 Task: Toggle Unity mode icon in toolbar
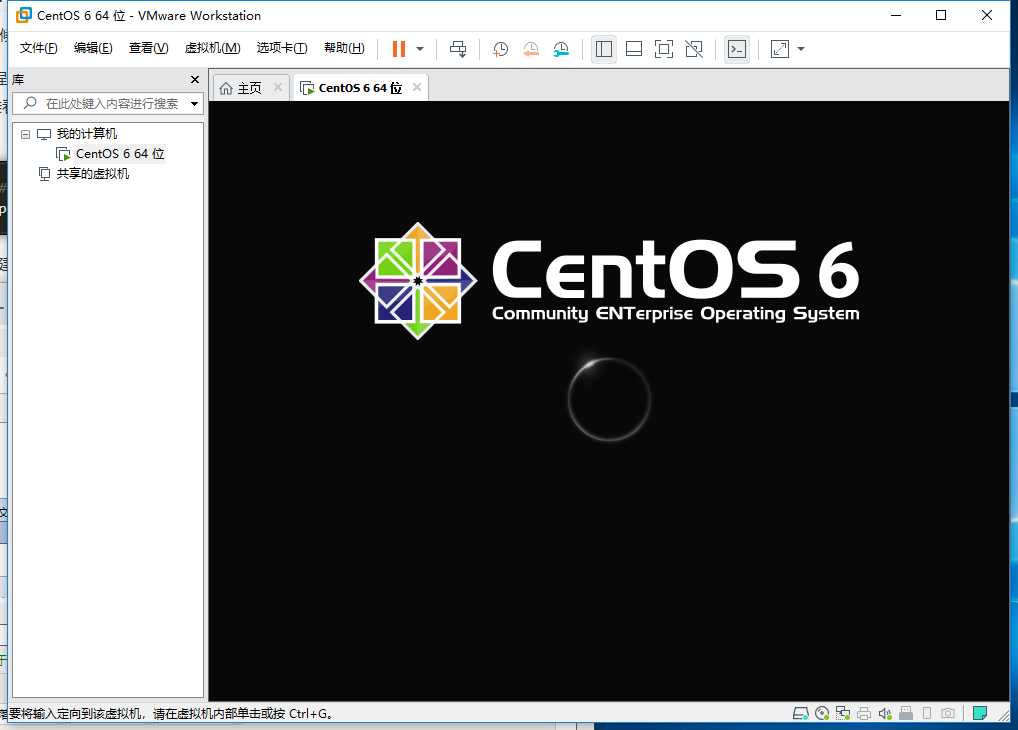tap(693, 49)
